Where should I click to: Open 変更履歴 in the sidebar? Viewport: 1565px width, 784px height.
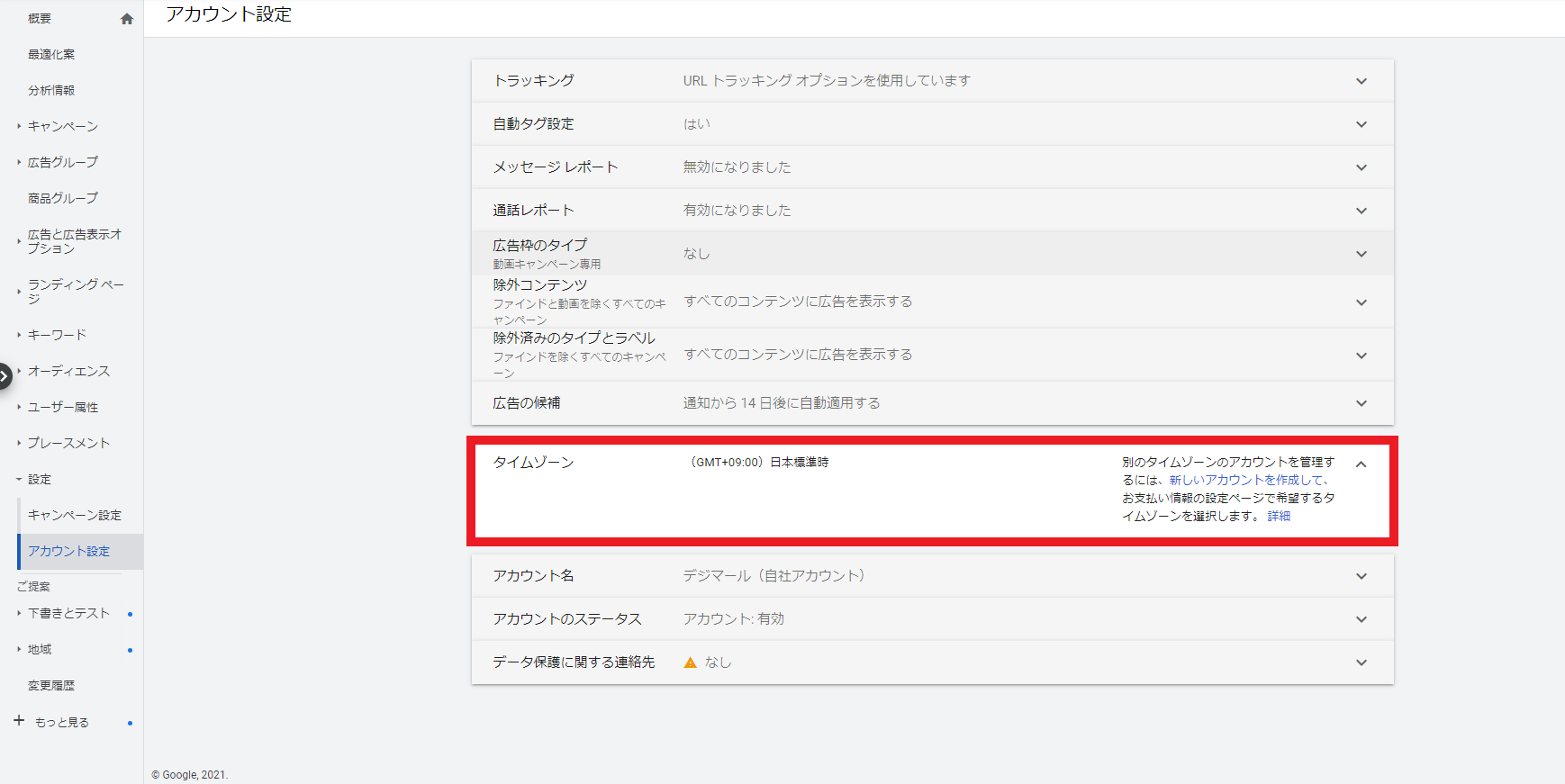pyautogui.click(x=51, y=686)
